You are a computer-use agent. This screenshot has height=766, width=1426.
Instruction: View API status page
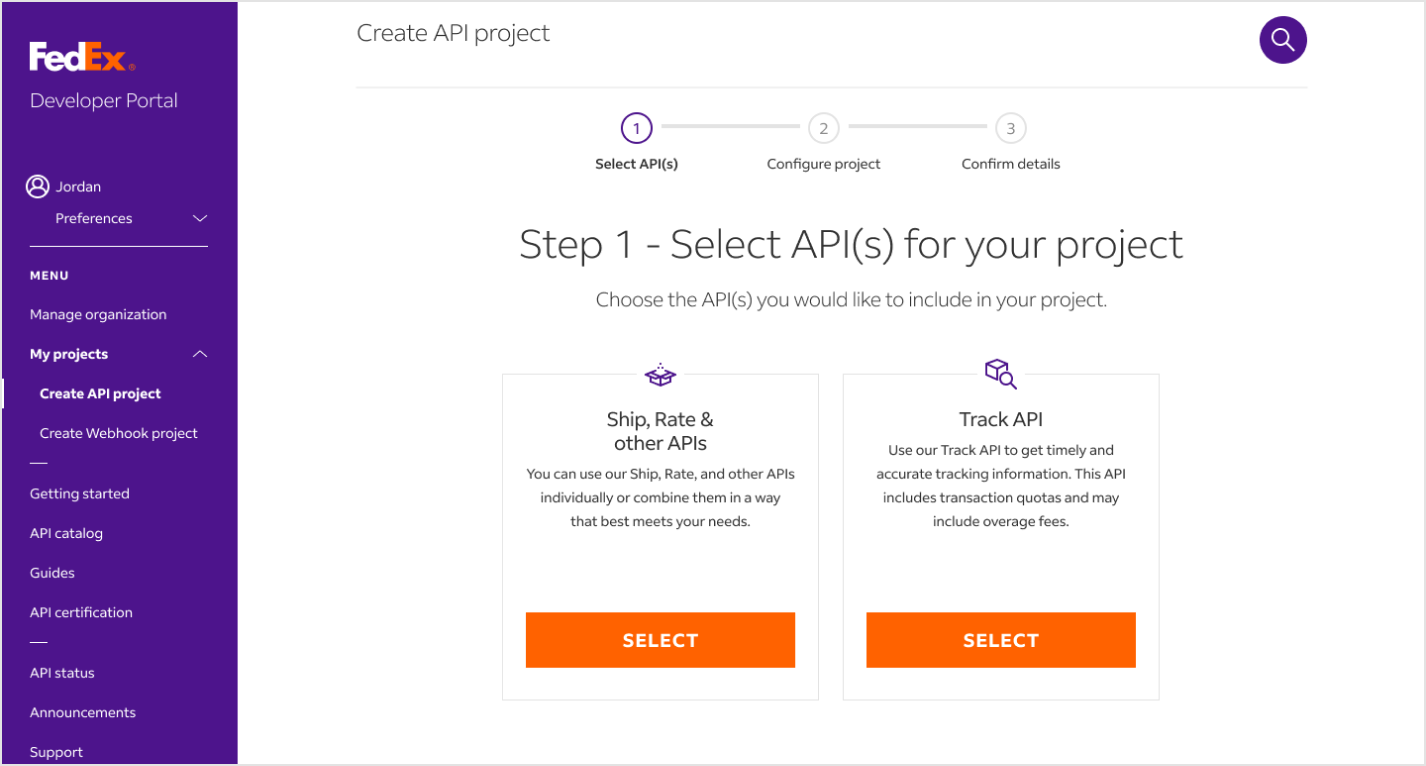(62, 673)
